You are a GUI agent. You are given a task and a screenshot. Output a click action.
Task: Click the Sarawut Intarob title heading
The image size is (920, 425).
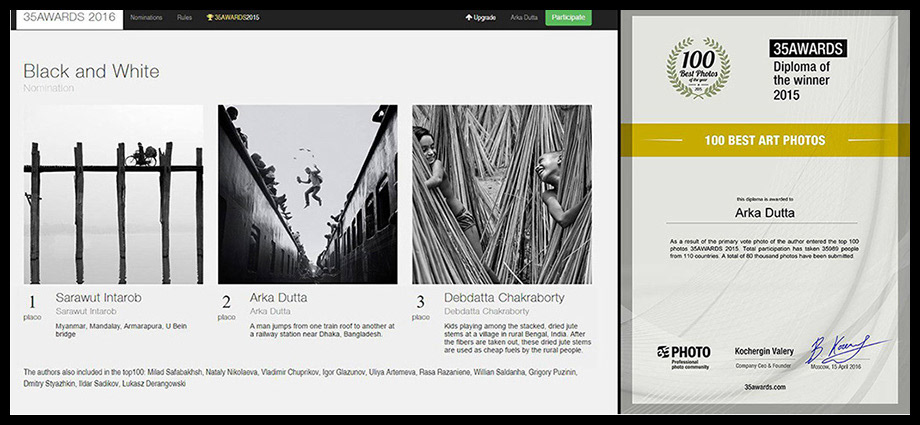(98, 298)
